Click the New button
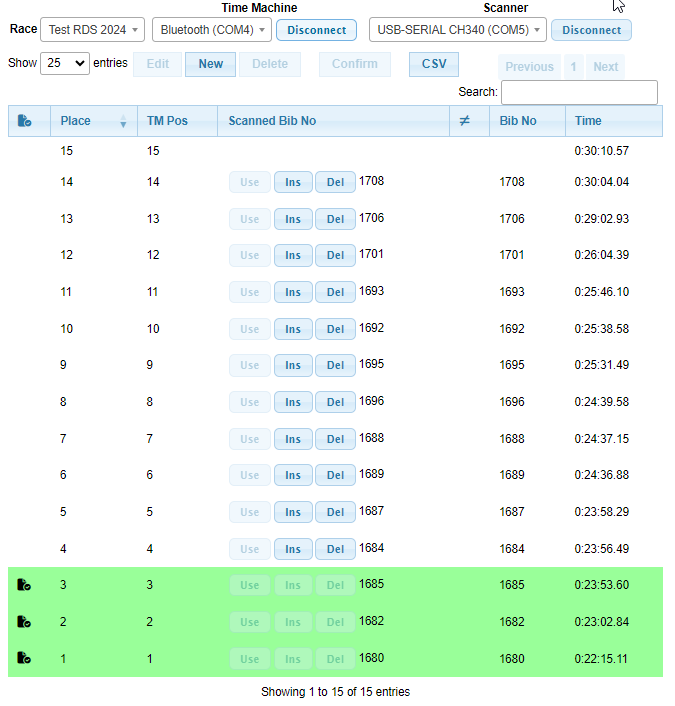 point(210,64)
